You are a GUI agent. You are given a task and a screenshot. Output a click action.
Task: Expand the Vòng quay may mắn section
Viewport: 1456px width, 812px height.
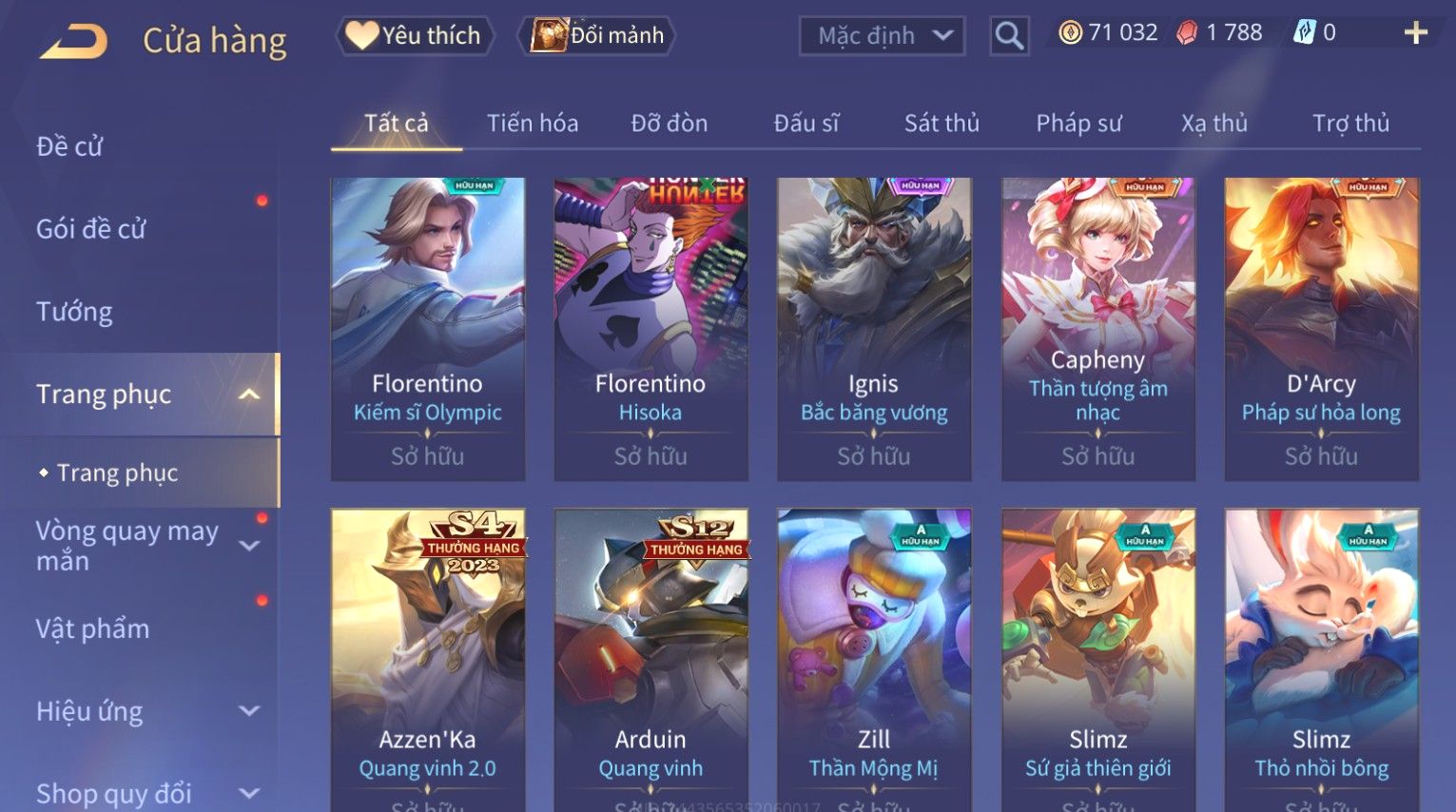point(249,546)
